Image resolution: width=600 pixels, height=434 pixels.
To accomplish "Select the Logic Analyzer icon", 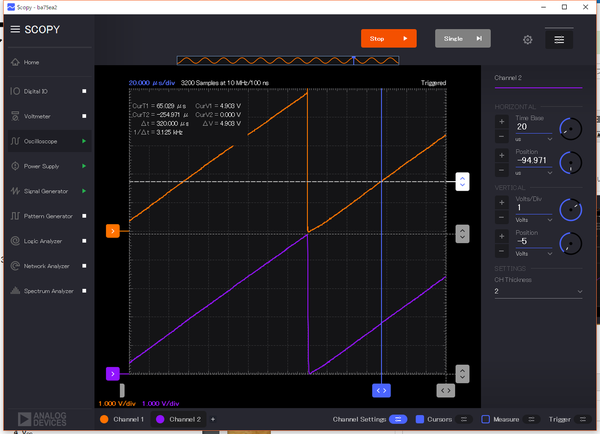I will click(x=15, y=240).
